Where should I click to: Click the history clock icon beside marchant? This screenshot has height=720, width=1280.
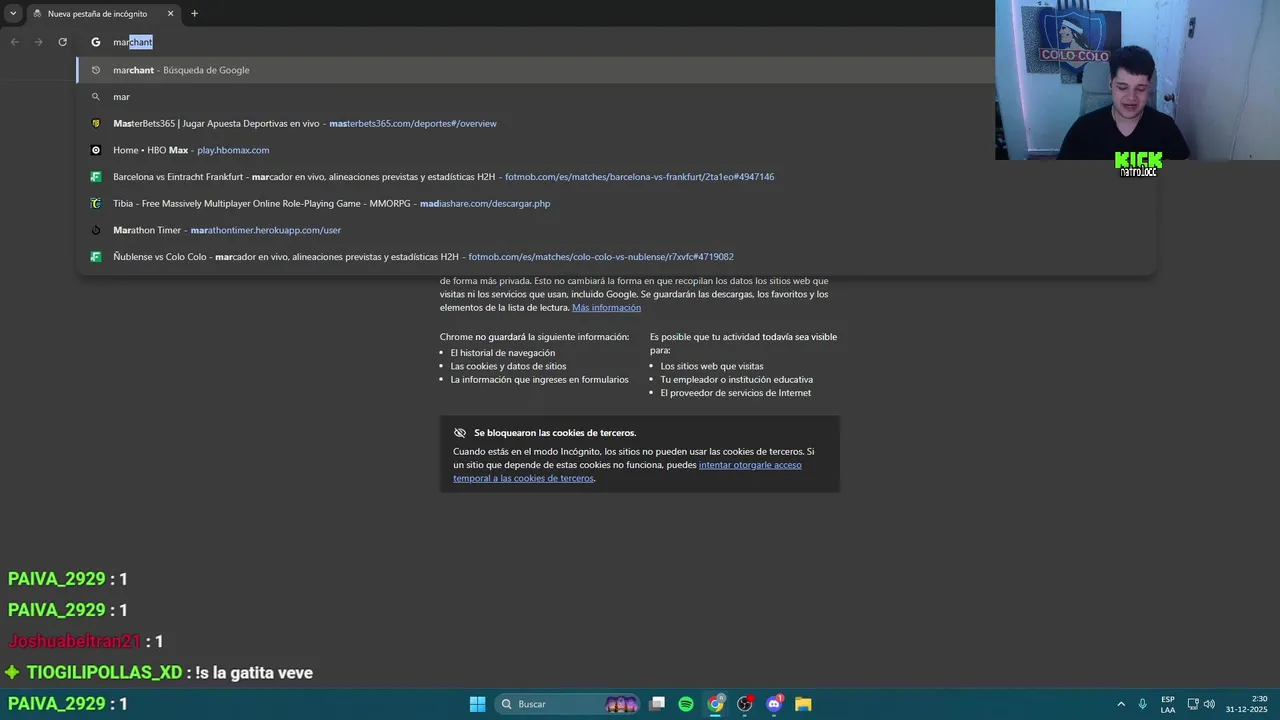coord(96,70)
